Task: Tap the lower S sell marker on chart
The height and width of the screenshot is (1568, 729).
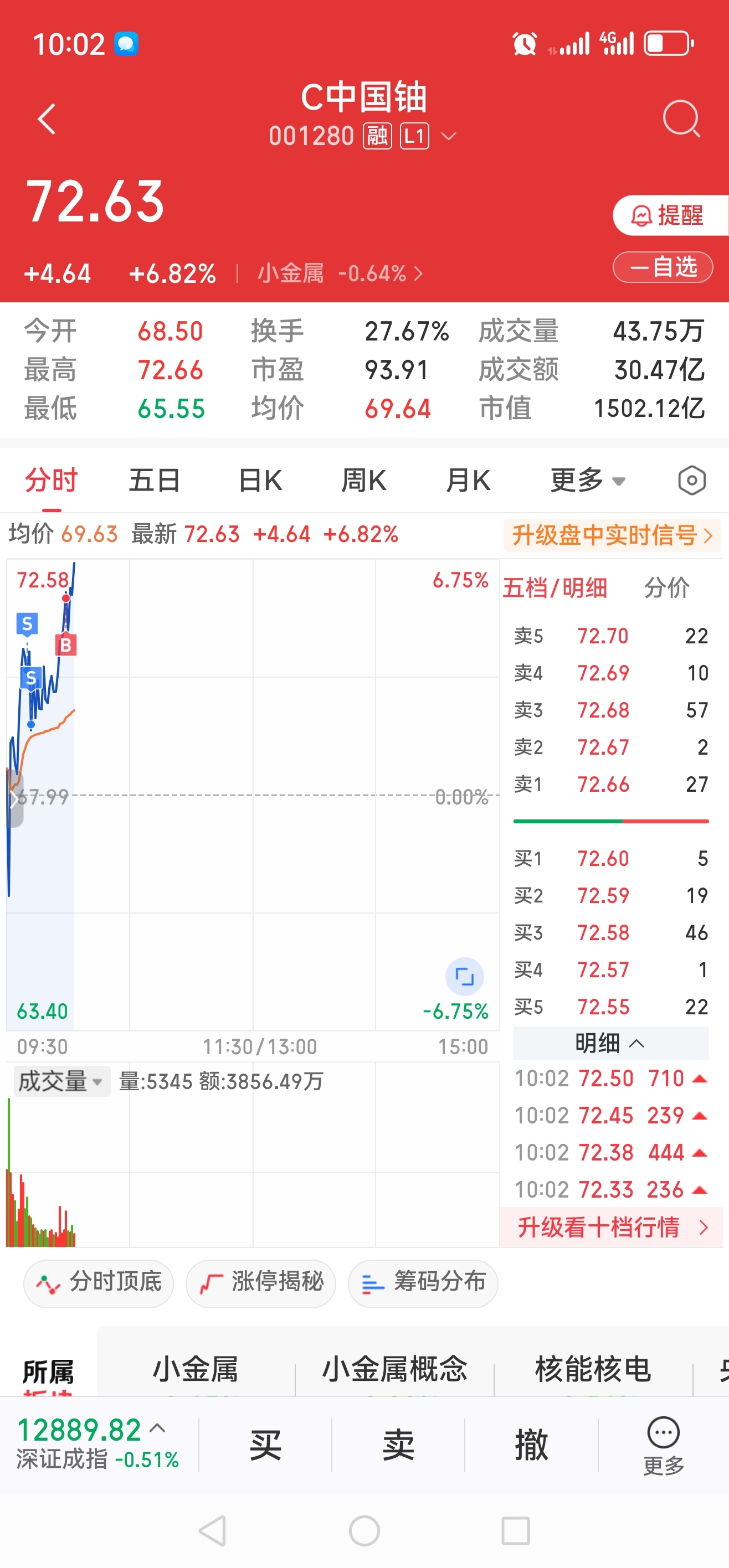Action: [31, 678]
